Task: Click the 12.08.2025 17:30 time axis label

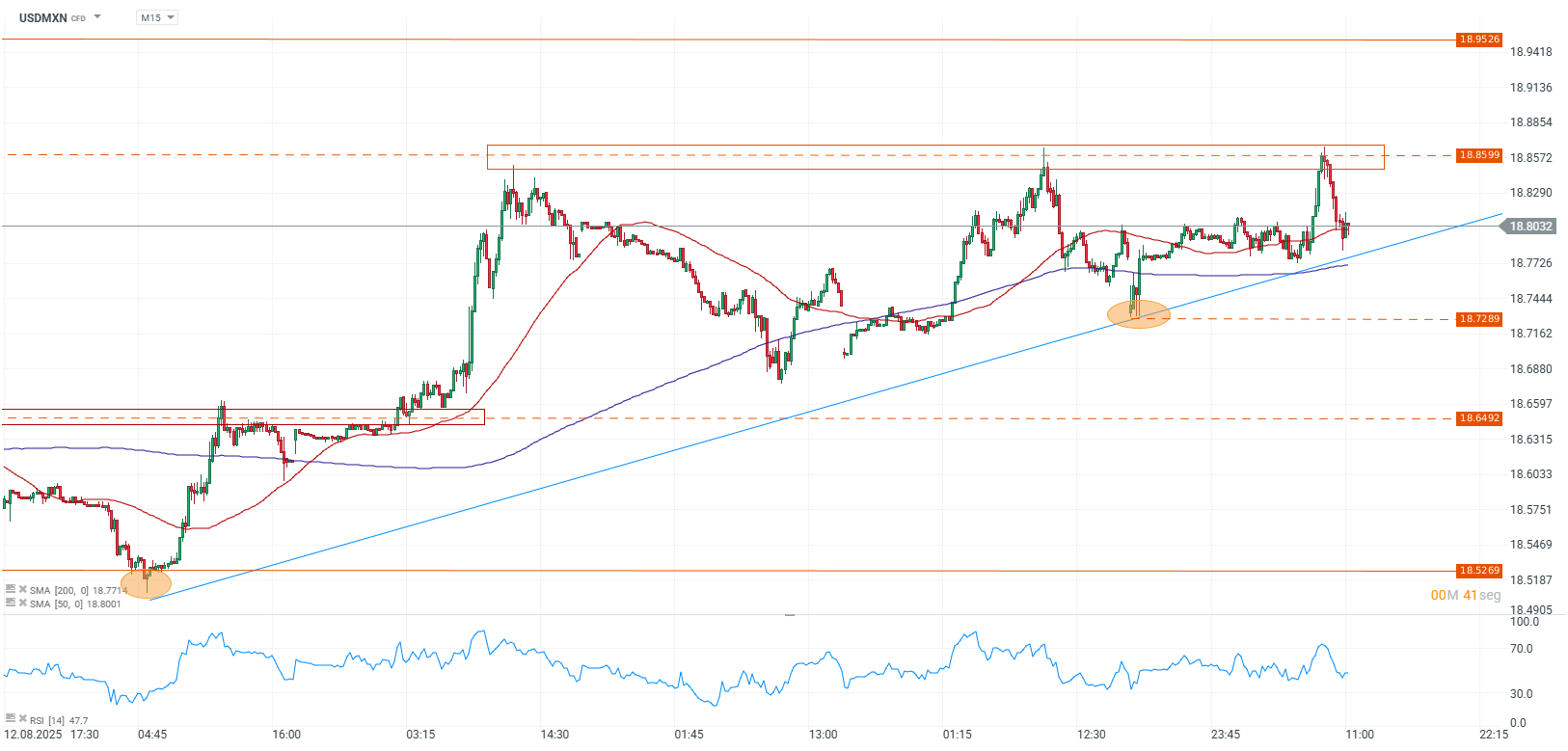Action: click(x=51, y=735)
